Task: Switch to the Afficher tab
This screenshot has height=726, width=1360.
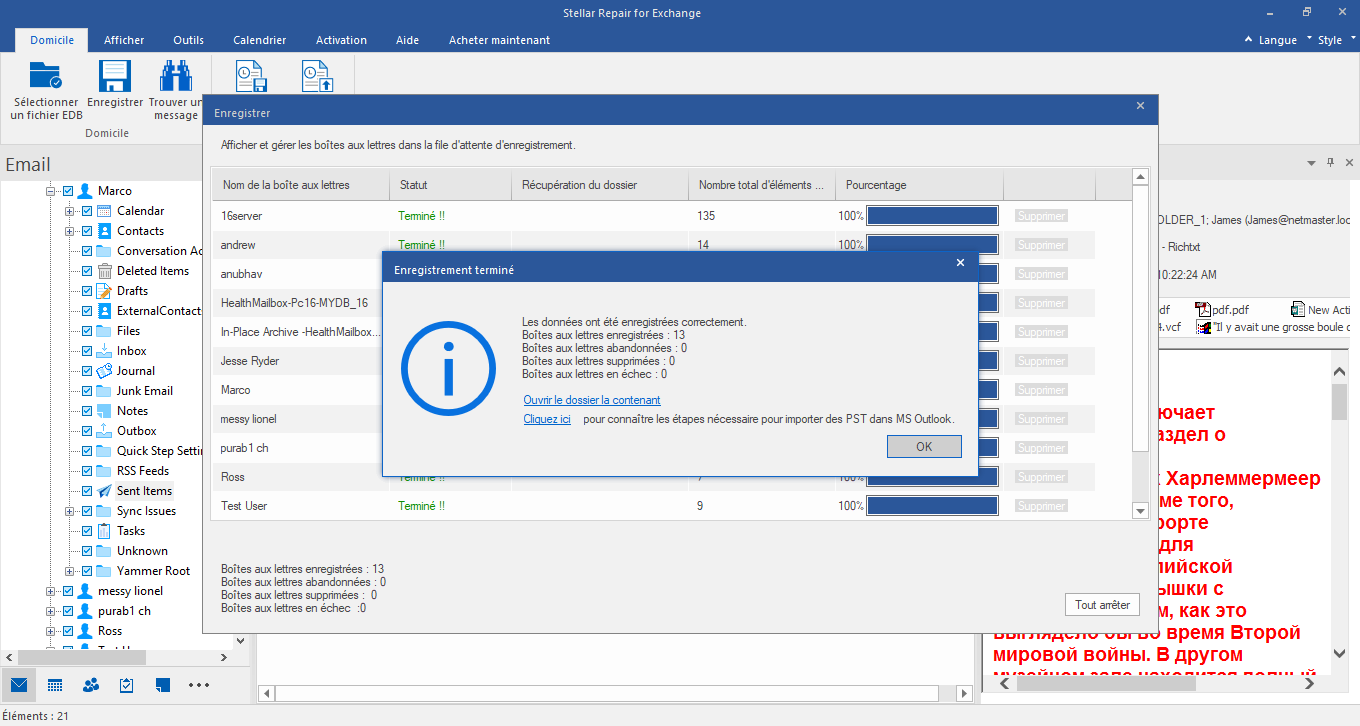Action: (x=124, y=40)
